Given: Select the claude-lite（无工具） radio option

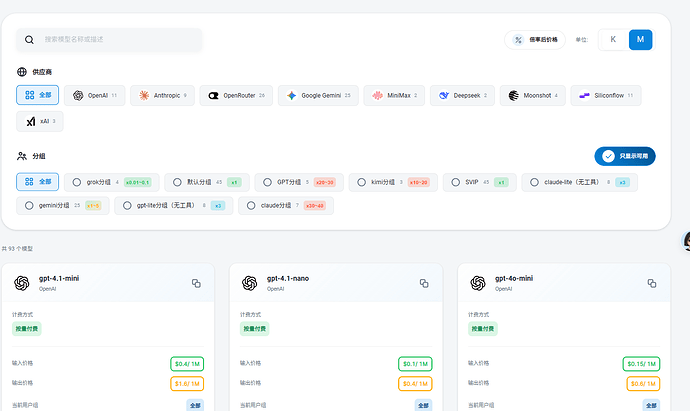Looking at the screenshot, I should (x=534, y=182).
